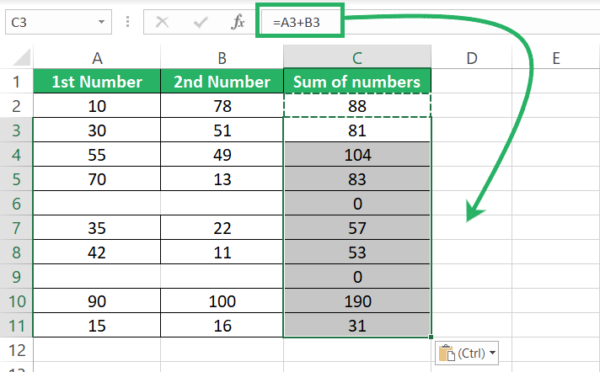
Task: Select cell containing 55
Action: tap(97, 155)
